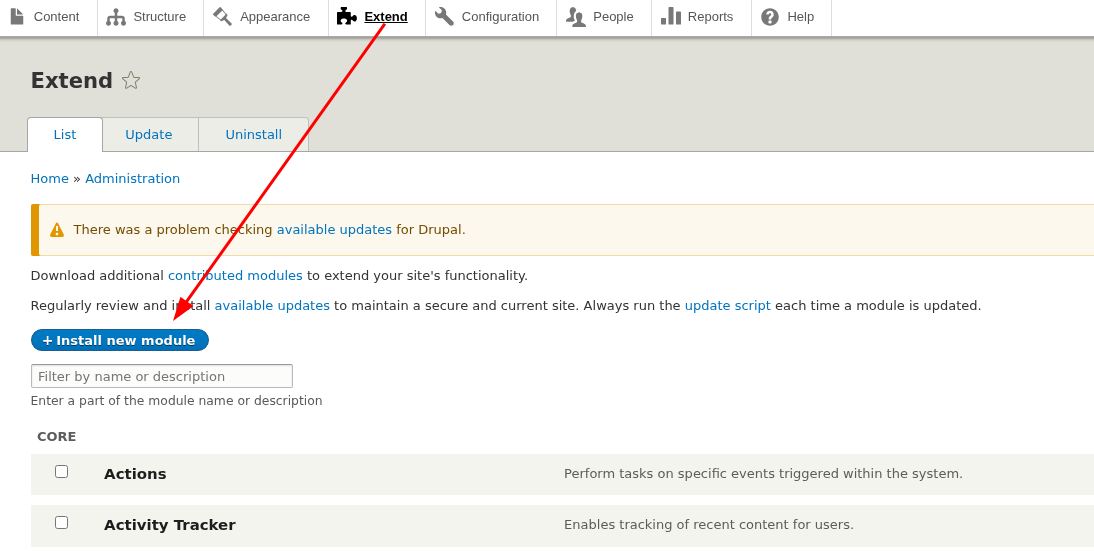Screen dimensions: 1094x551
Task: Open the Configuration menu label
Action: point(500,17)
